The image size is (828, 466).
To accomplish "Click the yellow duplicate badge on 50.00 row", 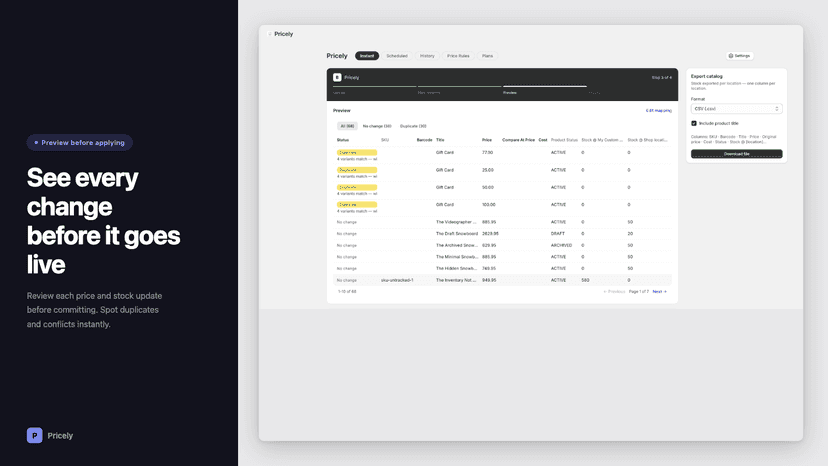I will click(357, 188).
